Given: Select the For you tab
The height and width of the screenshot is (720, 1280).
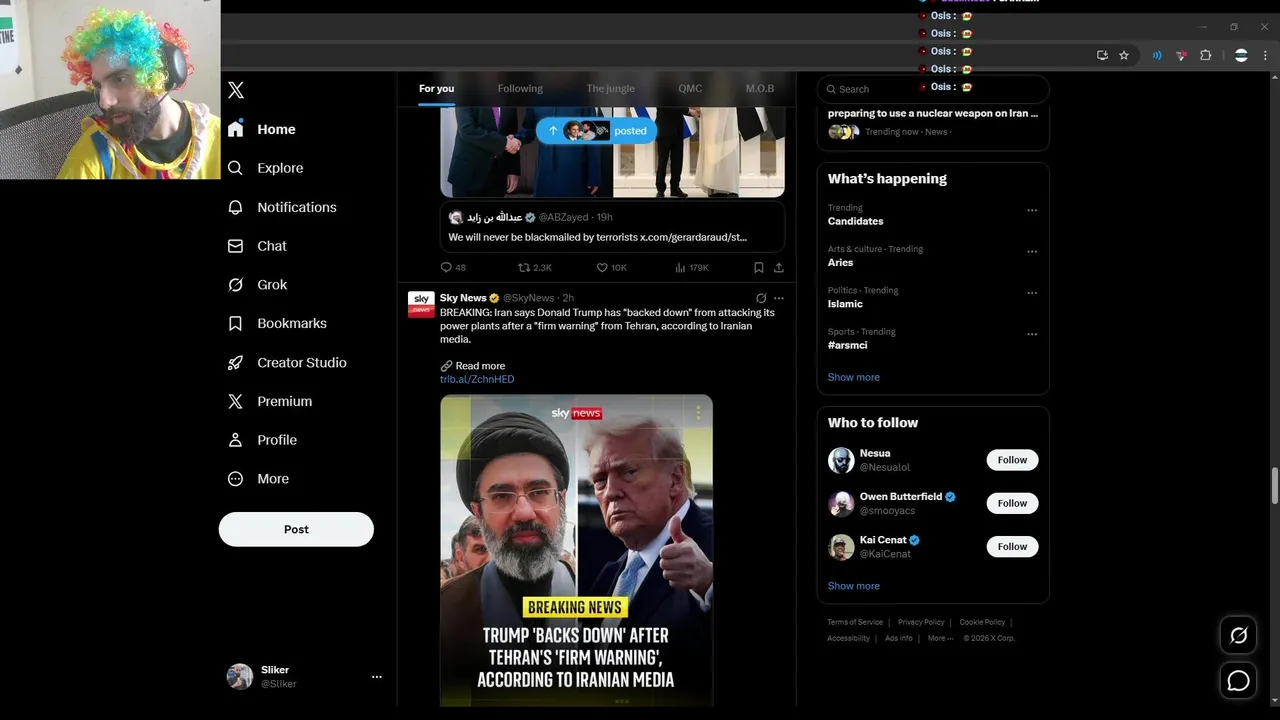Looking at the screenshot, I should pos(436,89).
